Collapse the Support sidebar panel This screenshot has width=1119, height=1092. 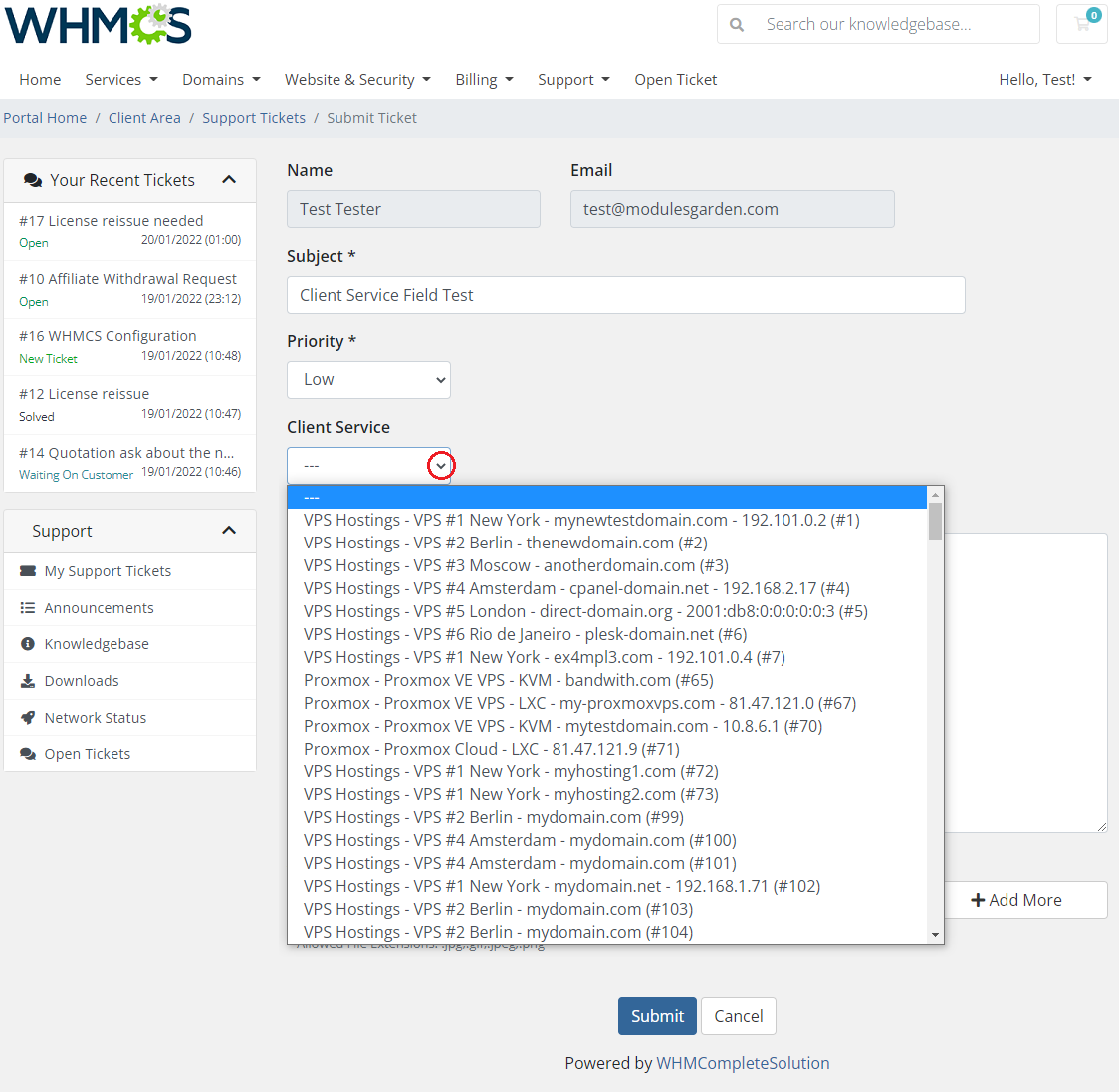229,531
